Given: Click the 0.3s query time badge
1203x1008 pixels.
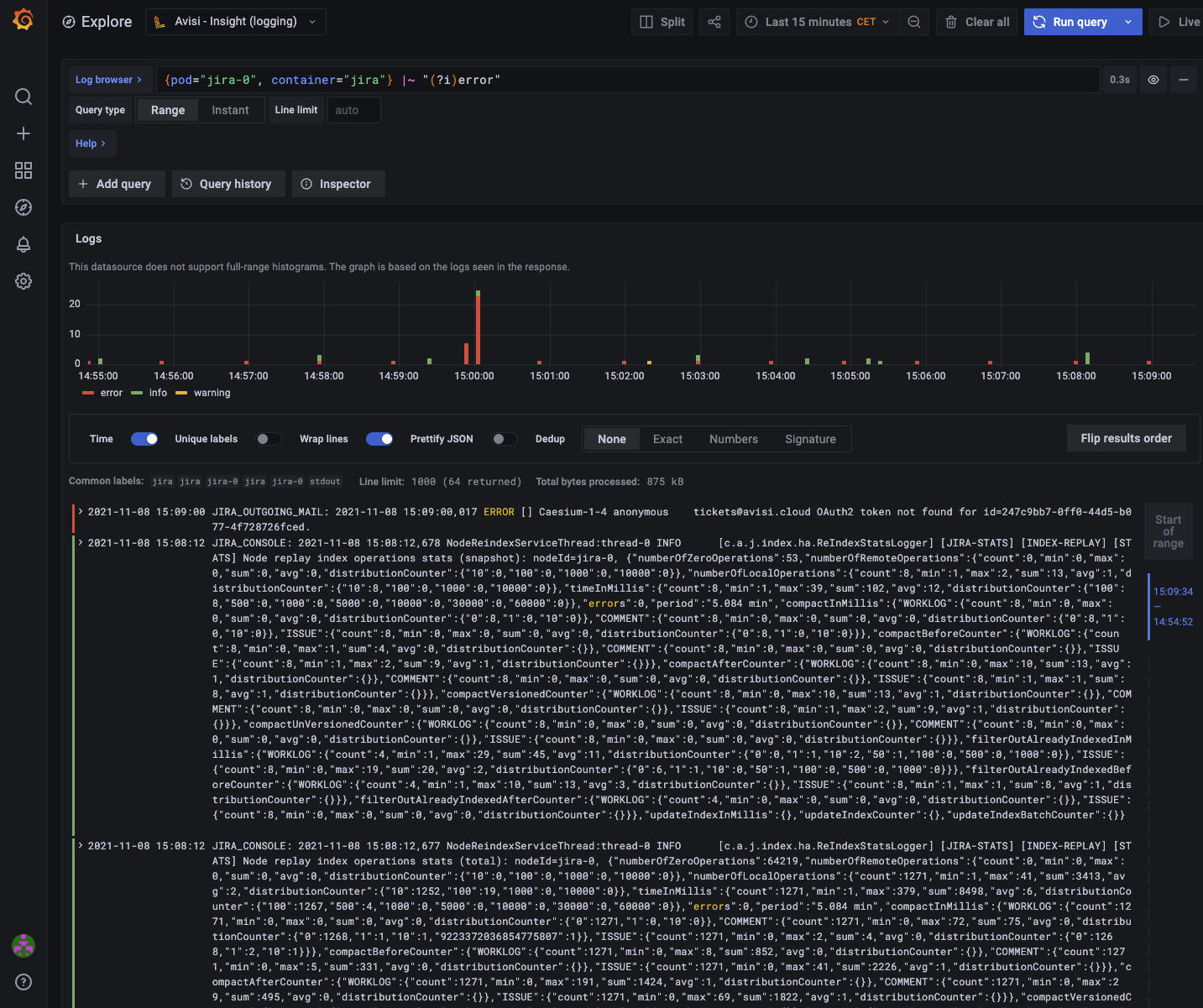Looking at the screenshot, I should point(1120,80).
